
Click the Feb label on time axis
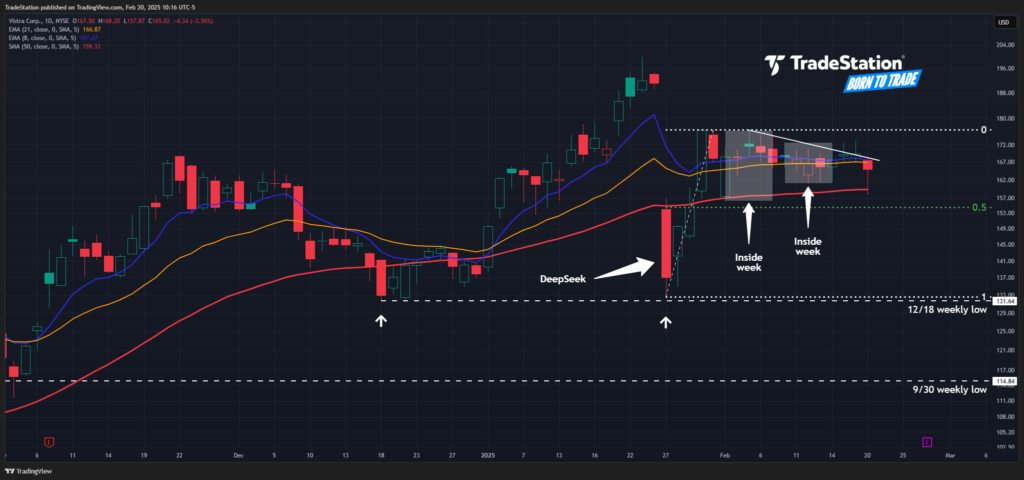[724, 455]
